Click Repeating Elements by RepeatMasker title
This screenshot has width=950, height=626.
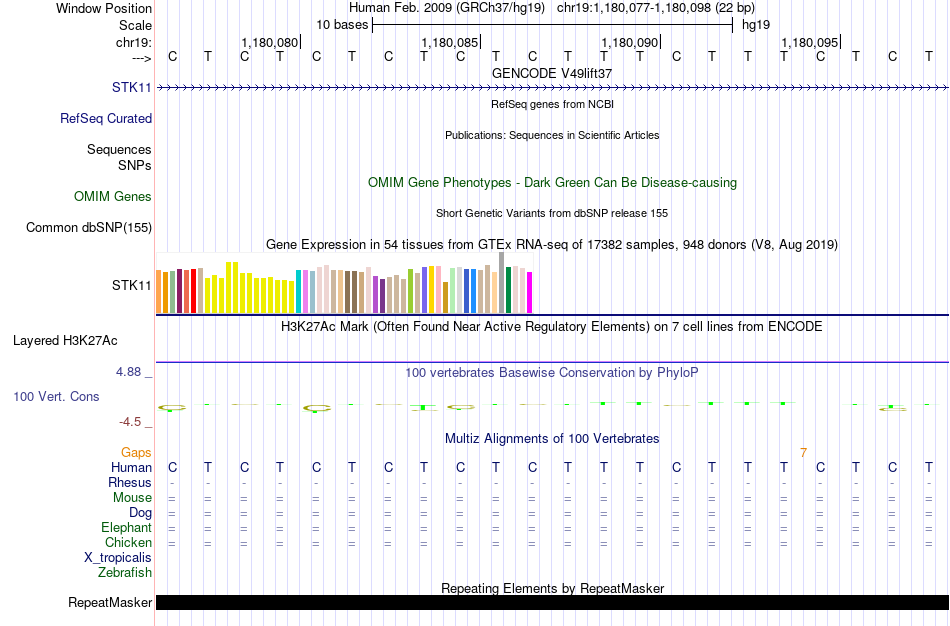click(552, 588)
